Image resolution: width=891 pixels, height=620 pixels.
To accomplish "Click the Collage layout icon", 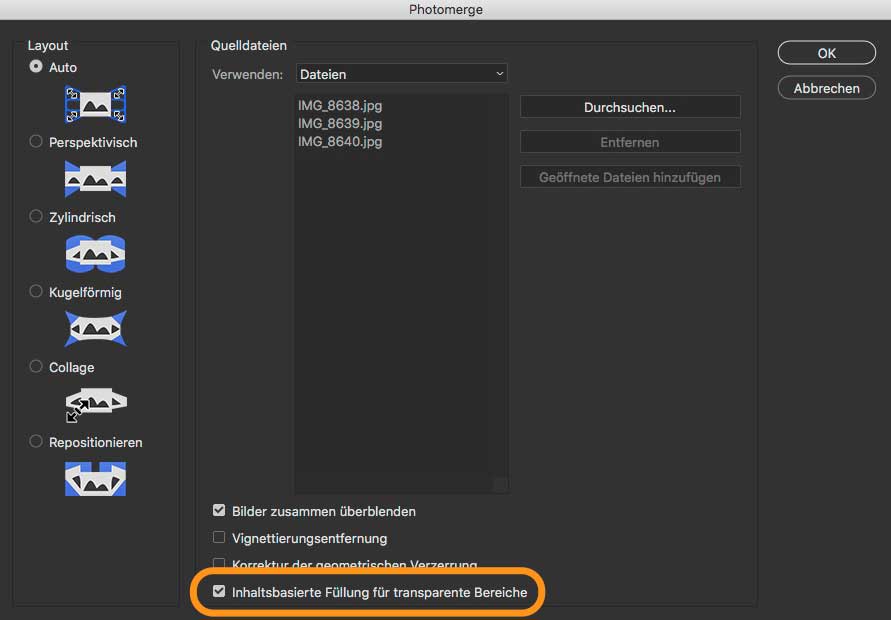I will pyautogui.click(x=95, y=404).
